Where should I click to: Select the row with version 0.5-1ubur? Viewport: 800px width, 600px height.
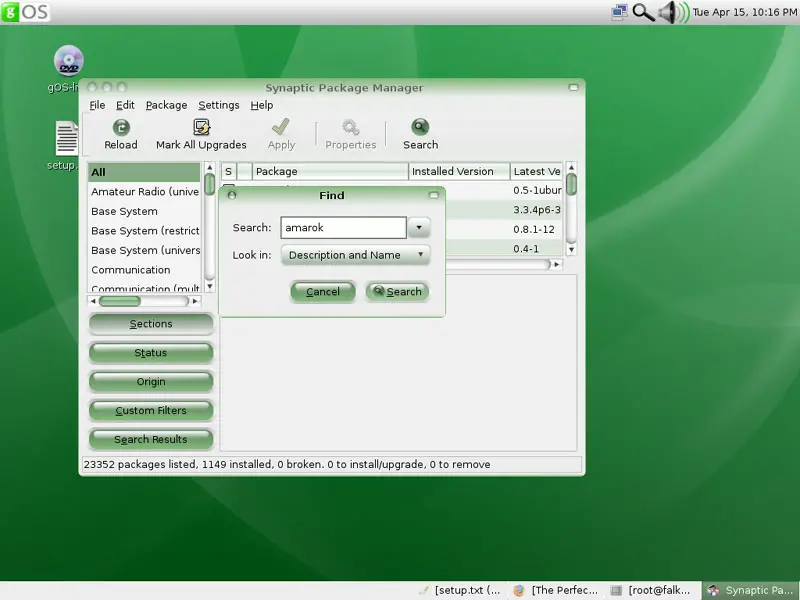tap(504, 191)
